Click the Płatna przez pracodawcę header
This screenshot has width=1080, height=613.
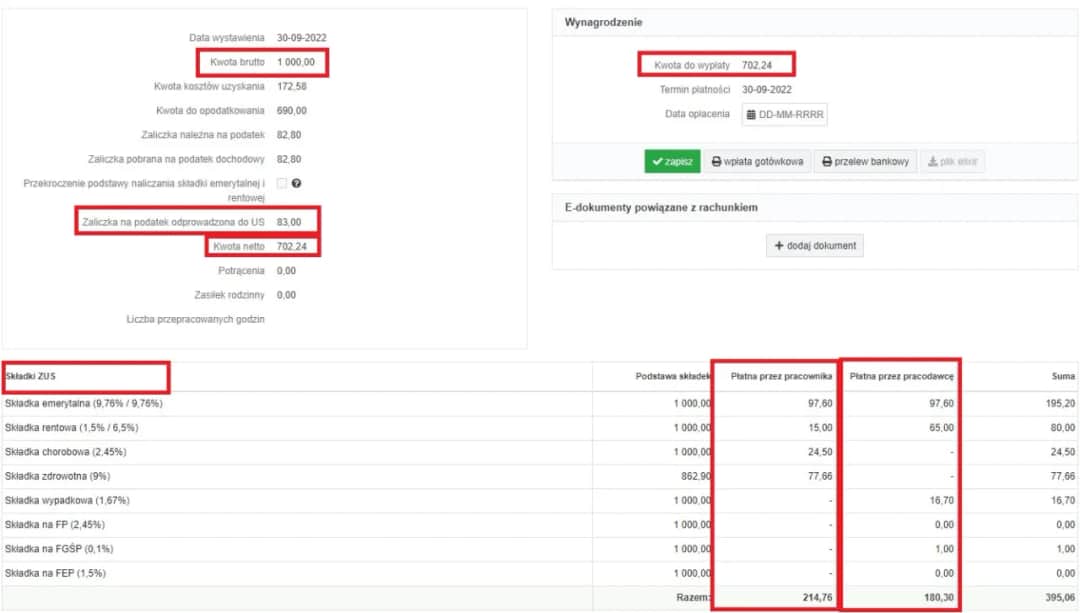point(900,377)
